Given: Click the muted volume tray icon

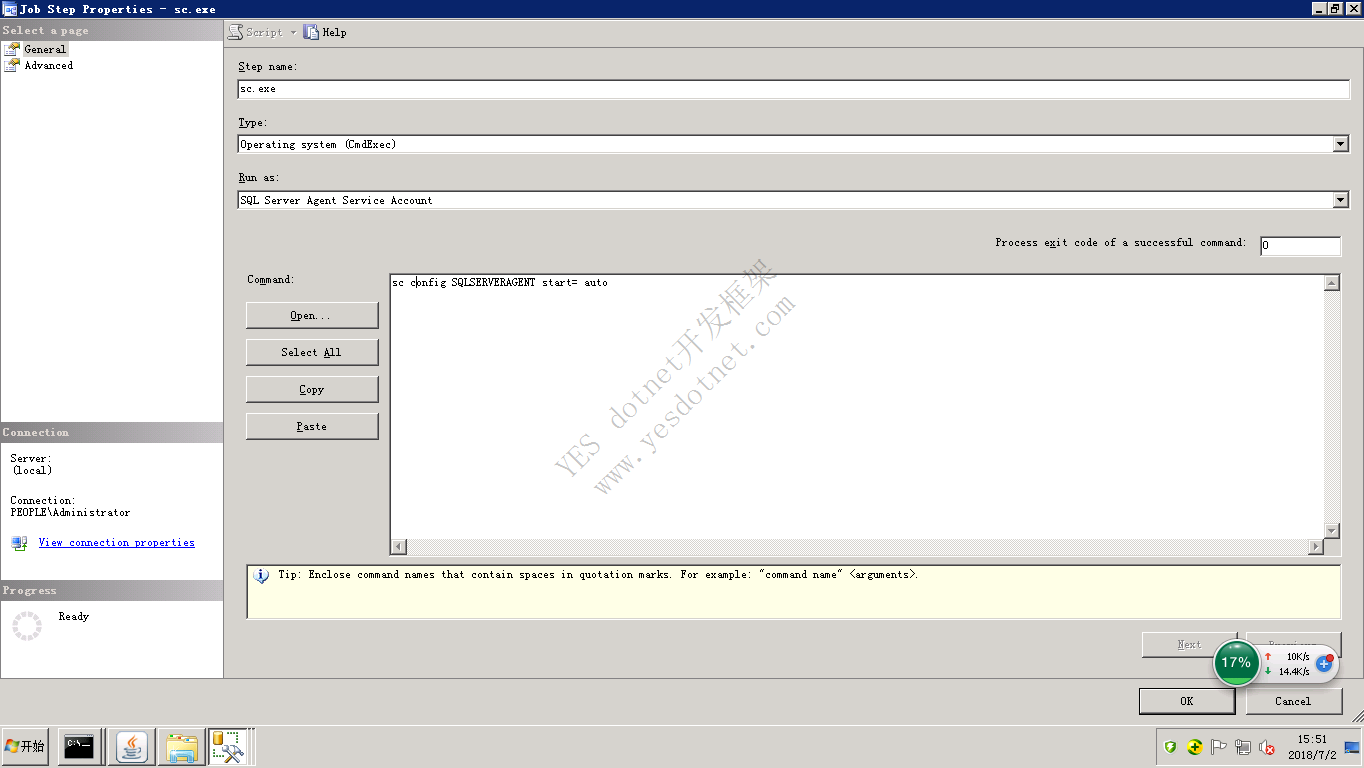Looking at the screenshot, I should pyautogui.click(x=1267, y=747).
